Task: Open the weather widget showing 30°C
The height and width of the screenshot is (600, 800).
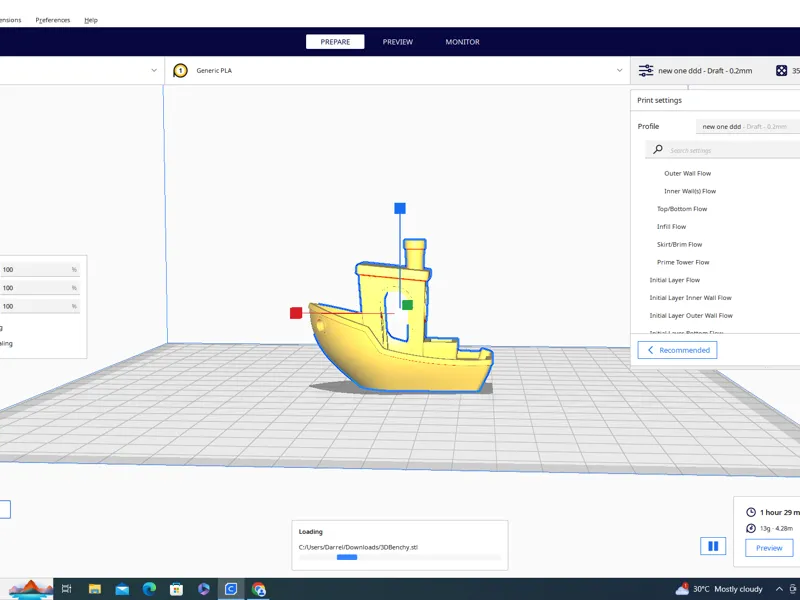Action: 719,589
